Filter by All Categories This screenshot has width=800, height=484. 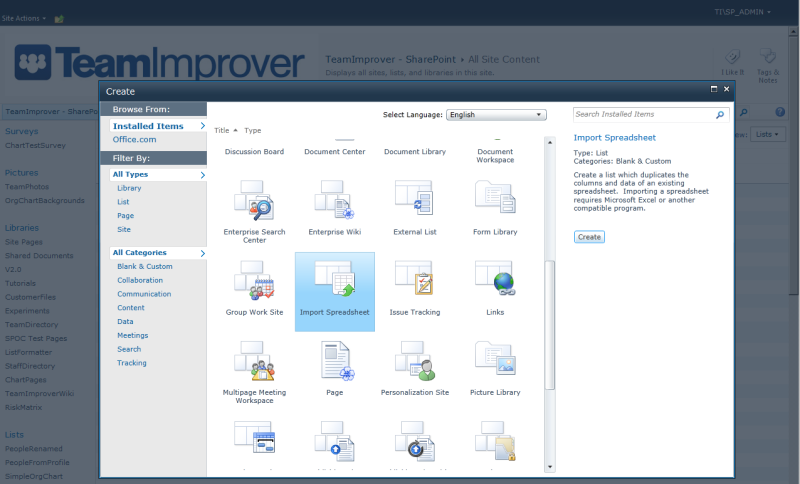point(158,253)
